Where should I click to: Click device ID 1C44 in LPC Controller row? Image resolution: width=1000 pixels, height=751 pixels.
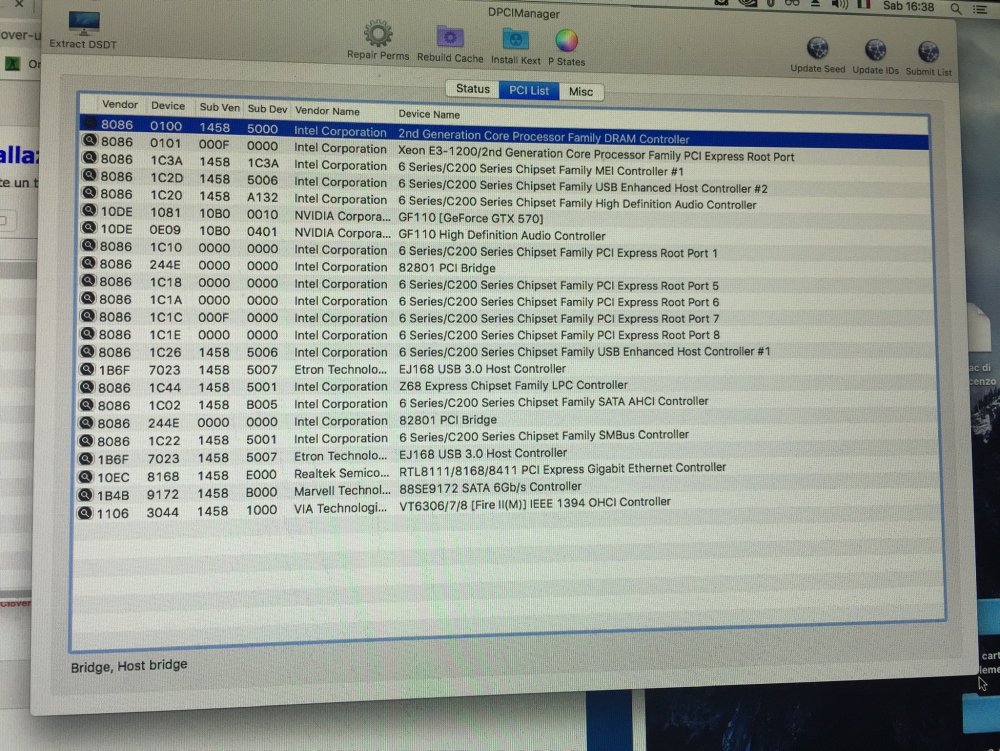(x=165, y=387)
